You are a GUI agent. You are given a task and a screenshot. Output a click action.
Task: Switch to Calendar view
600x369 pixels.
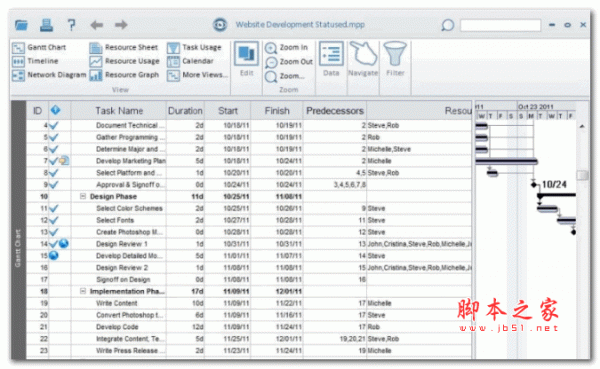(x=191, y=61)
